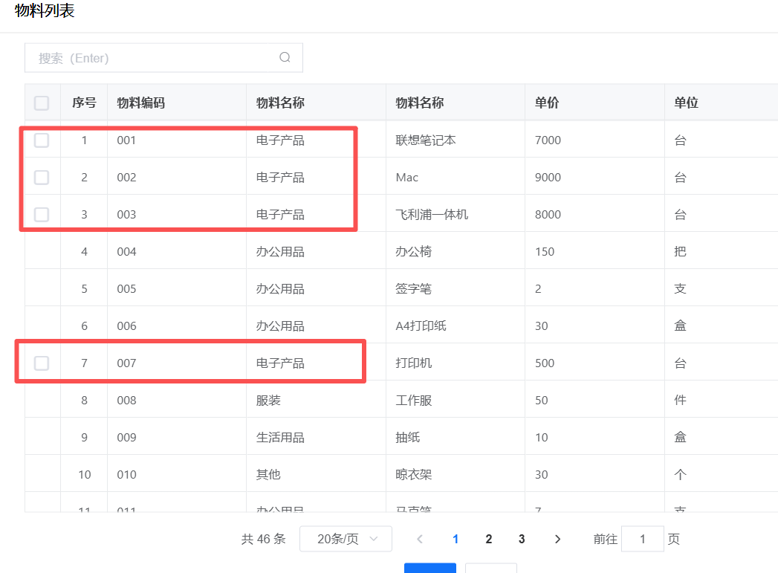Click the previous page arrow

(x=420, y=539)
